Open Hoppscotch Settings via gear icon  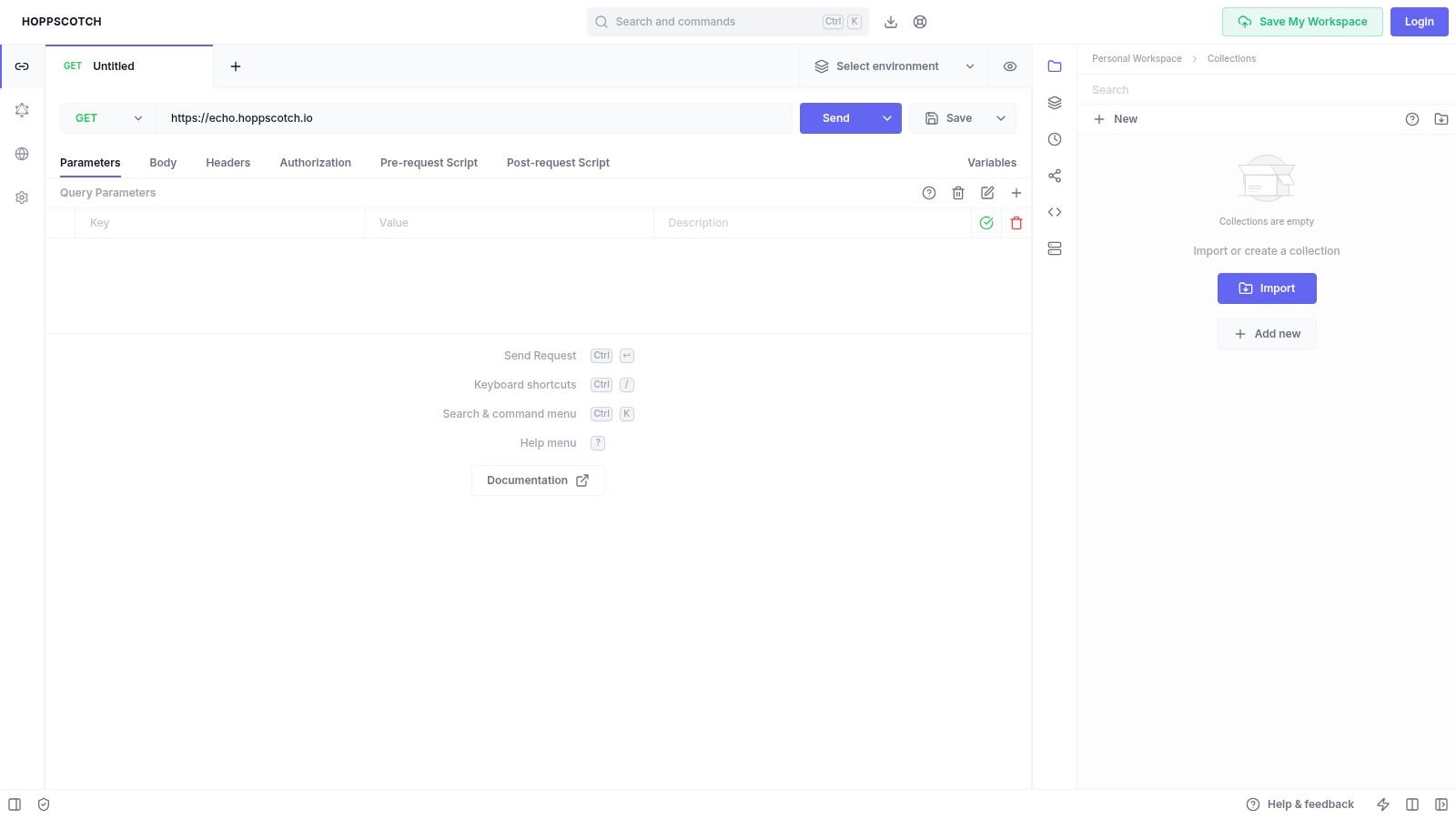coord(21,197)
